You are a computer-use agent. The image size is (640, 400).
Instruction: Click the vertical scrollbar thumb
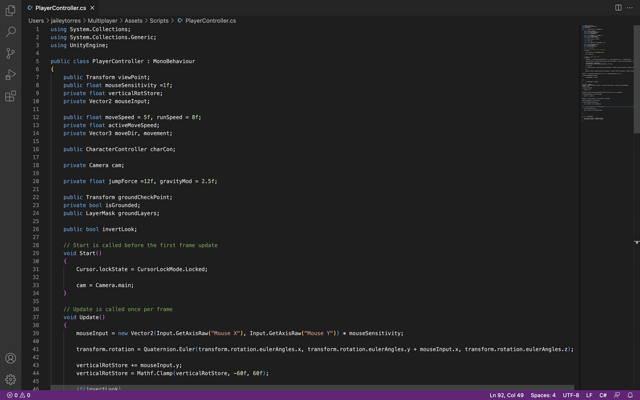636,79
